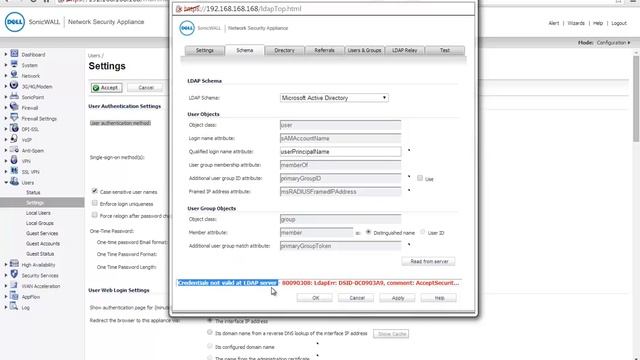This screenshot has width=640, height=360.
Task: Open the VoIP sidebar icon
Action: 14,139
